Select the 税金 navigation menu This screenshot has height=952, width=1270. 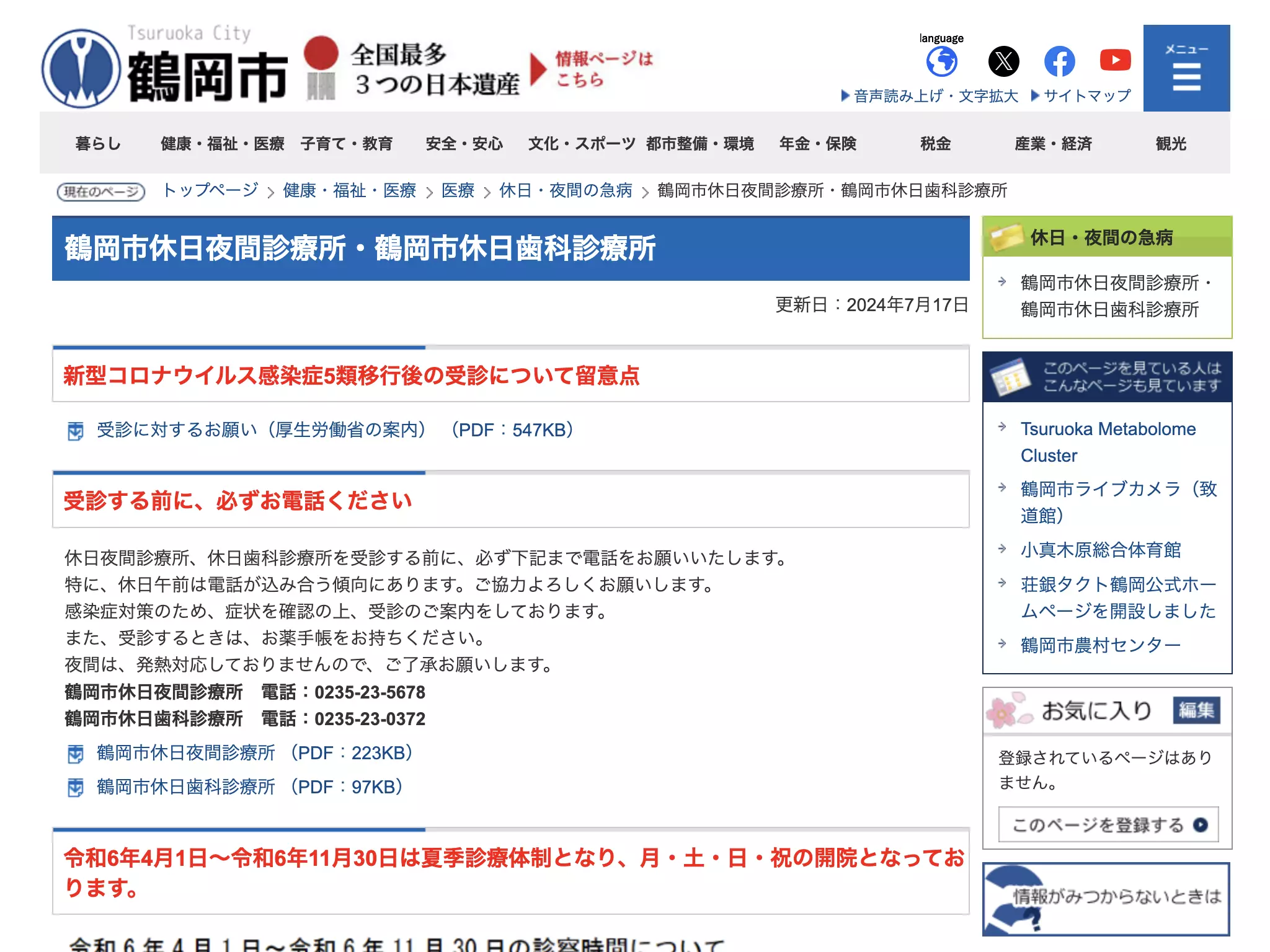pos(935,143)
